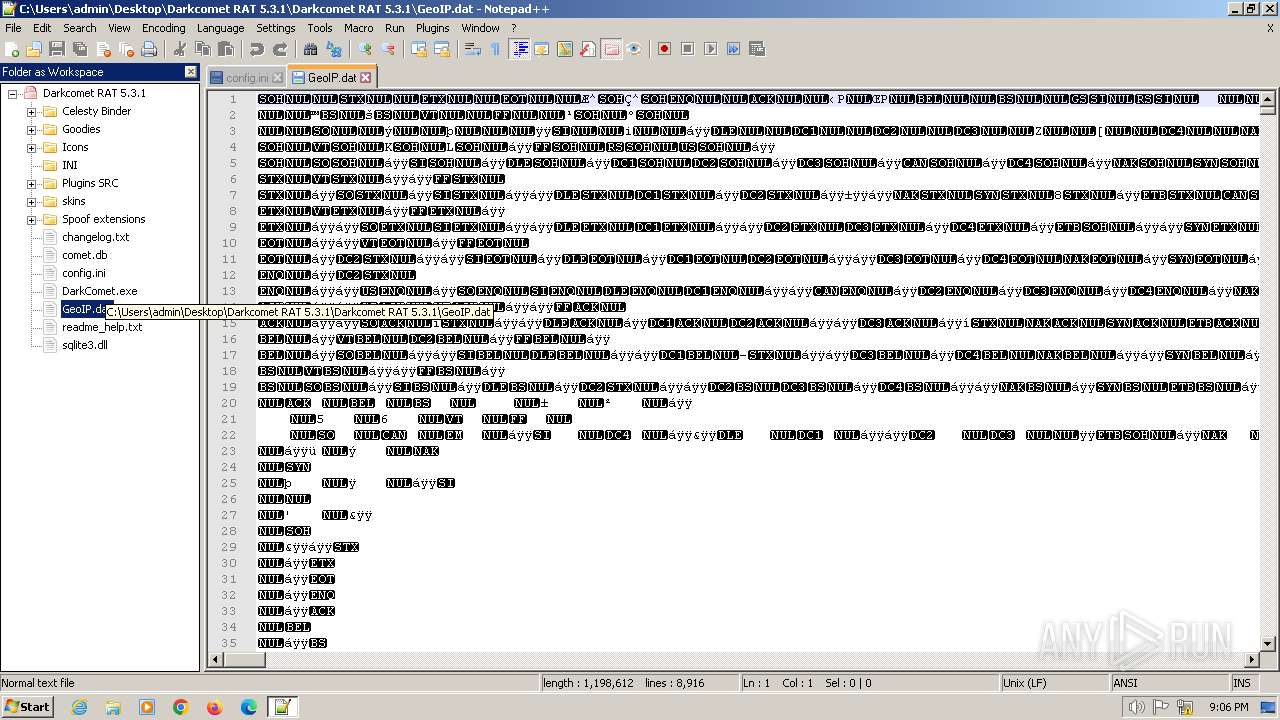Expand the Goodies folder
This screenshot has height=720, width=1280.
click(31, 129)
